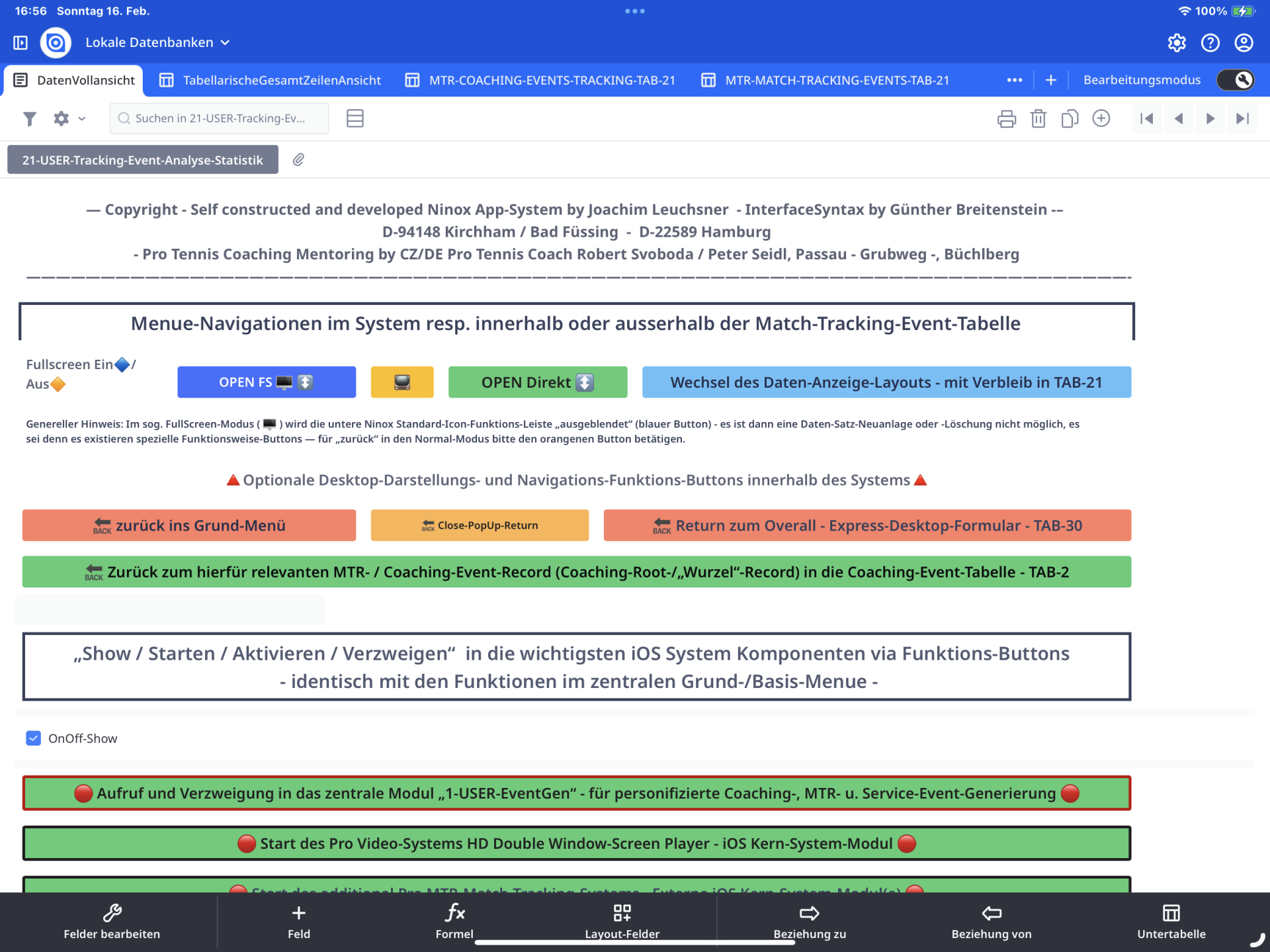The height and width of the screenshot is (952, 1270).
Task: Open the help question mark icon
Action: (x=1210, y=42)
